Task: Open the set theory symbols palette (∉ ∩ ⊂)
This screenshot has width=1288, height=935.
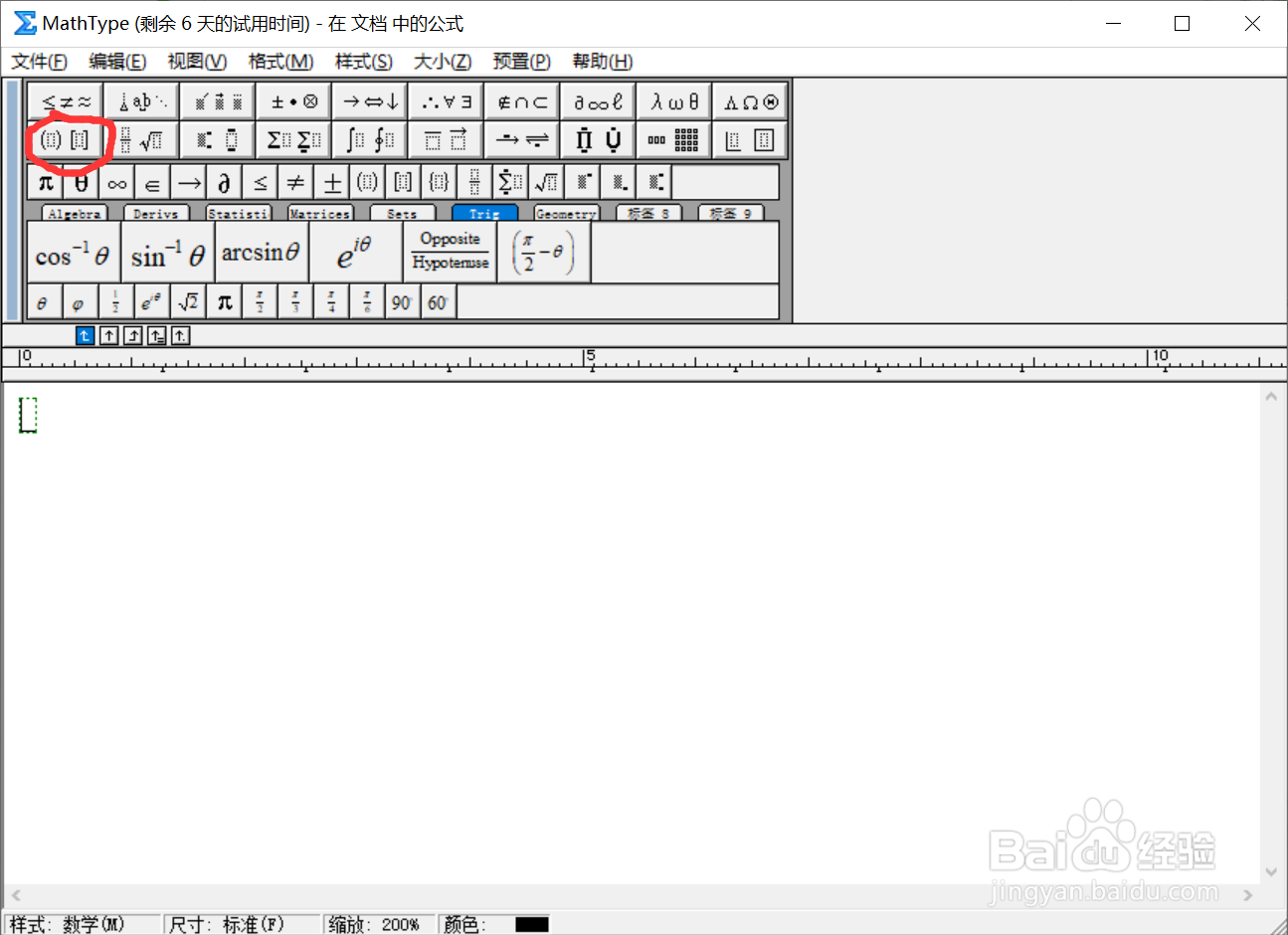Action: pyautogui.click(x=522, y=101)
